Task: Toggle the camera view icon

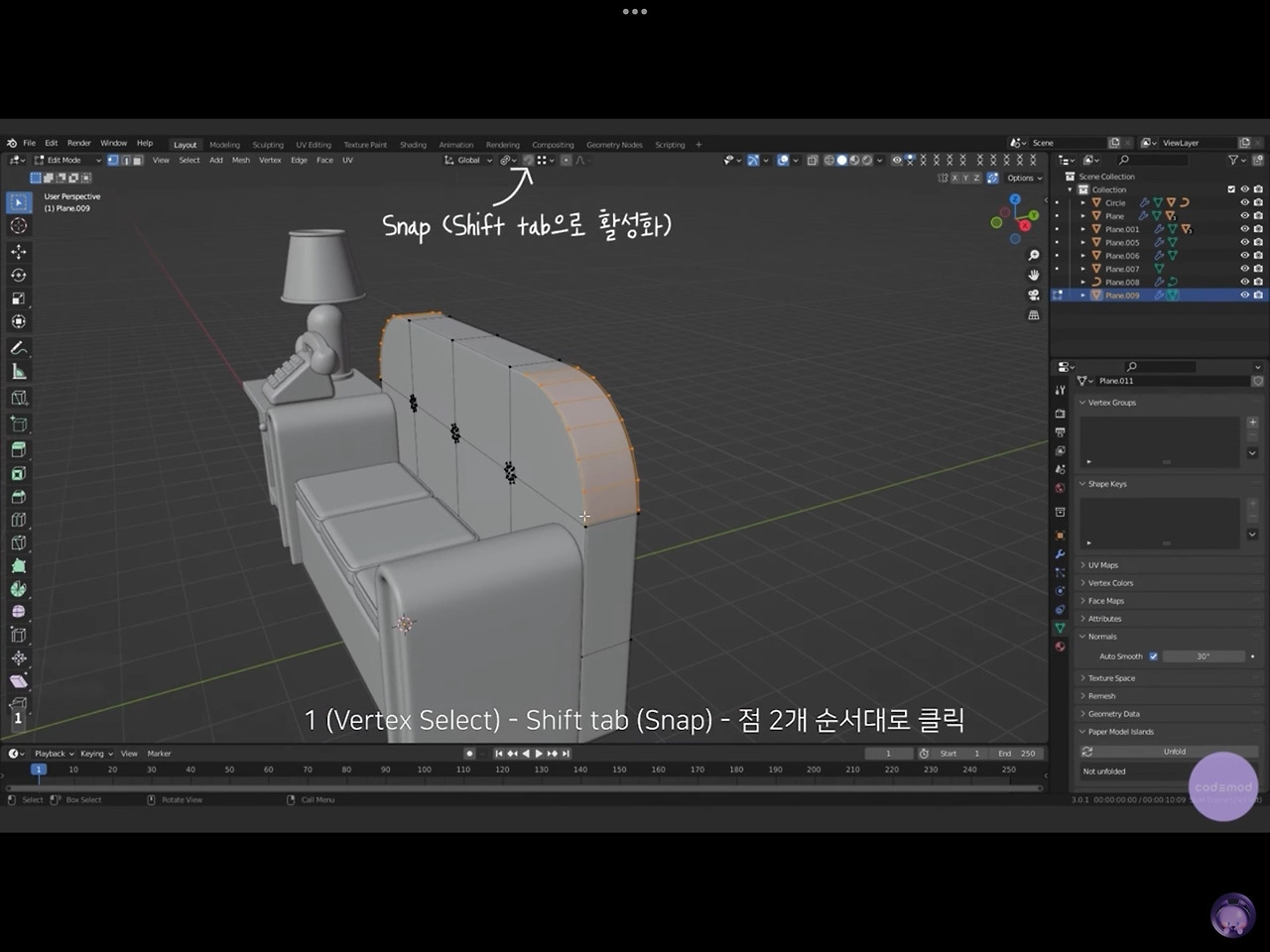Action: tap(1034, 295)
